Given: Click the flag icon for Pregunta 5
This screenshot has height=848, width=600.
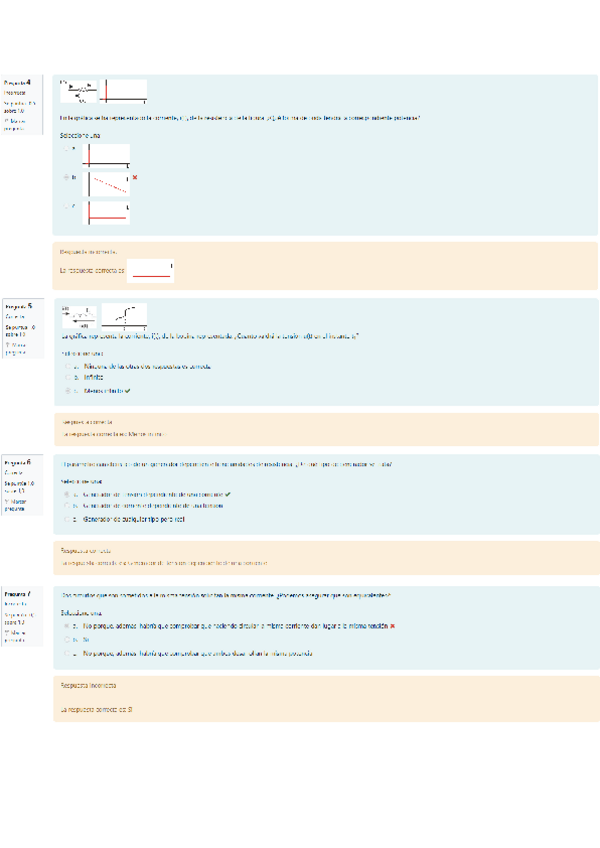Looking at the screenshot, I should [x=8, y=345].
